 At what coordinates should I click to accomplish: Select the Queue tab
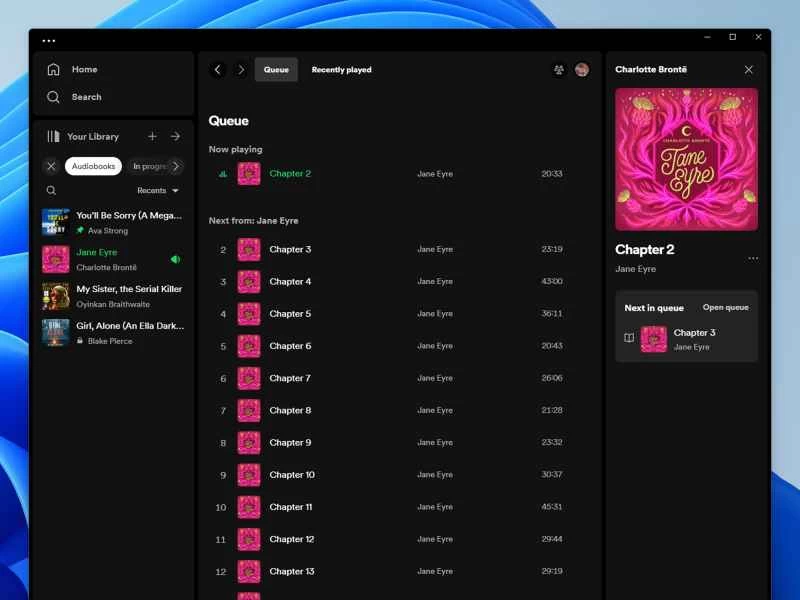click(x=276, y=70)
